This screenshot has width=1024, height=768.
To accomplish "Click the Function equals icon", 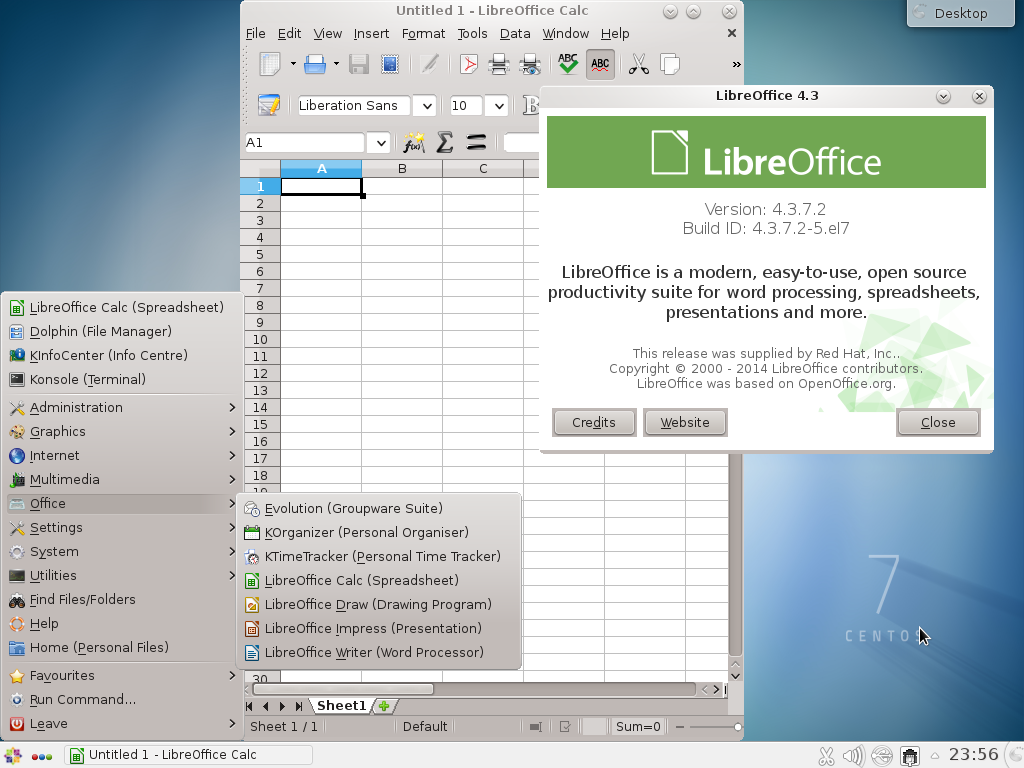I will tap(477, 142).
